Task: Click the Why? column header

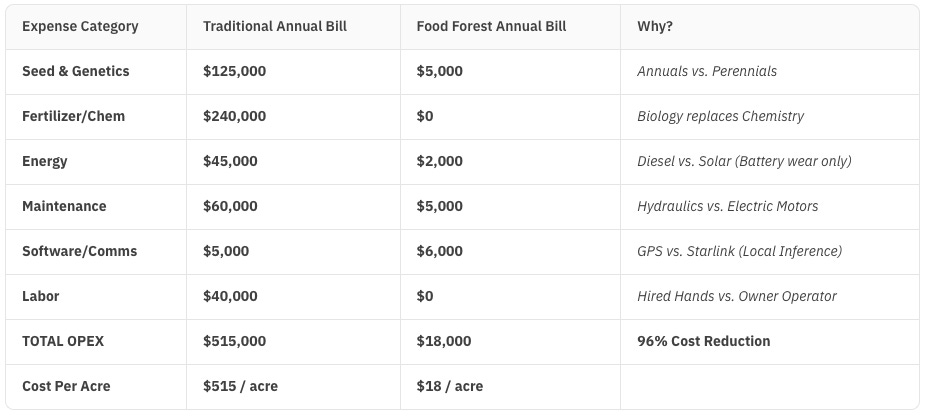Action: click(655, 26)
